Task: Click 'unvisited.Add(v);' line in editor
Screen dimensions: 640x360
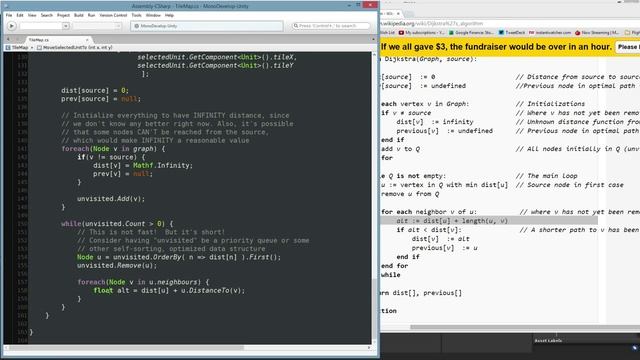Action: 111,199
